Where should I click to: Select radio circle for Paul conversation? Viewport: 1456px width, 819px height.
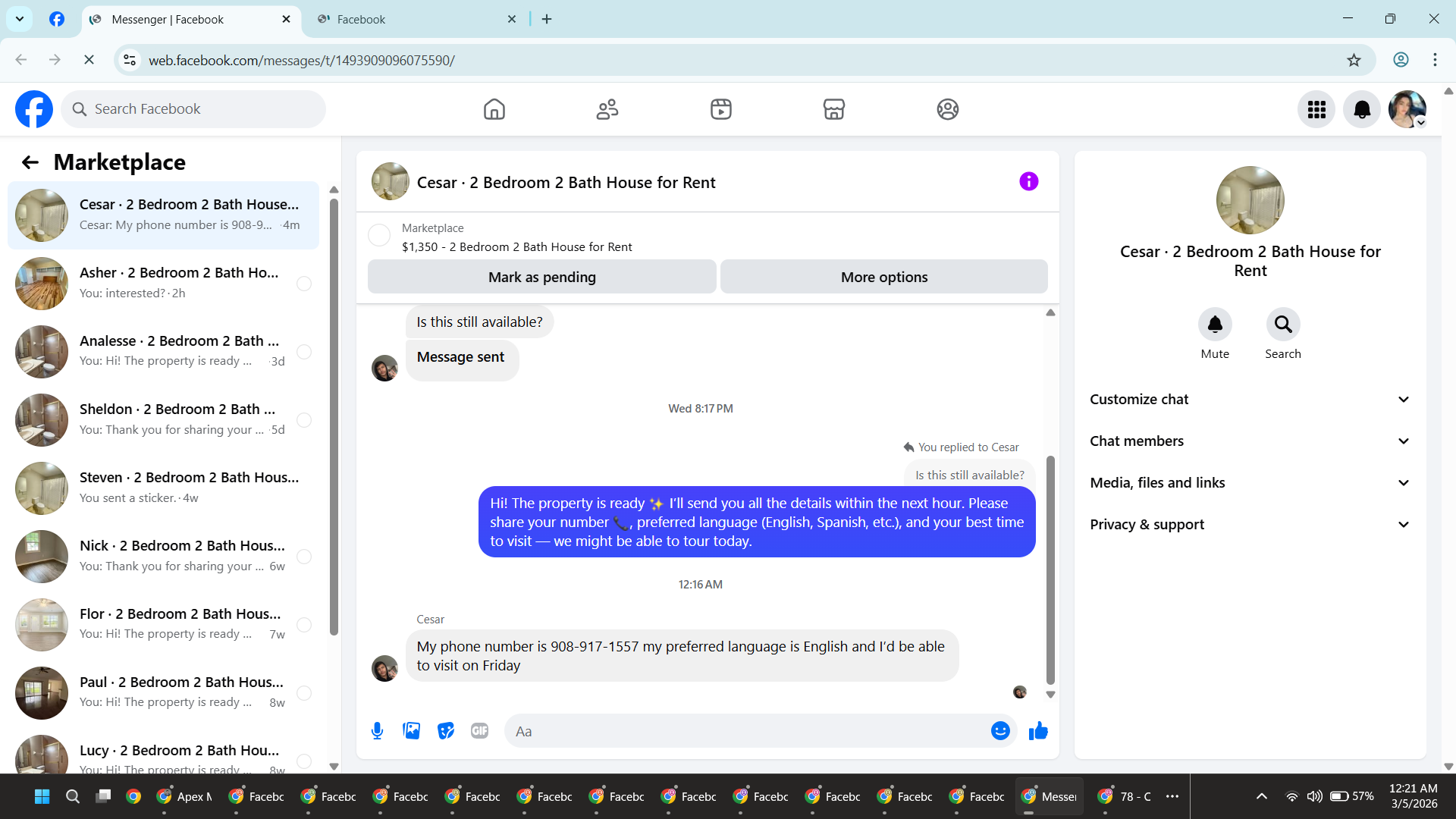(x=304, y=693)
